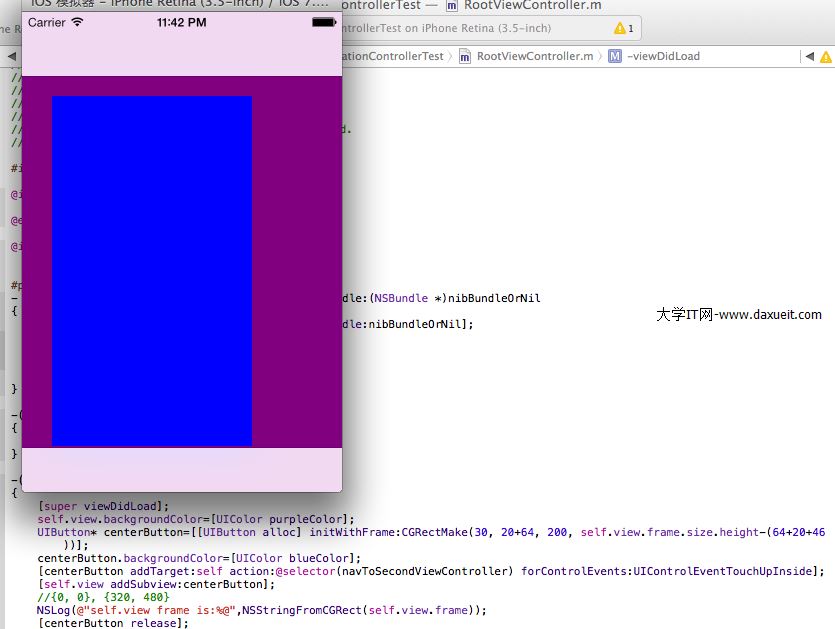Go to previous issue using the jump bar arrow
The width and height of the screenshot is (835, 629).
(808, 57)
